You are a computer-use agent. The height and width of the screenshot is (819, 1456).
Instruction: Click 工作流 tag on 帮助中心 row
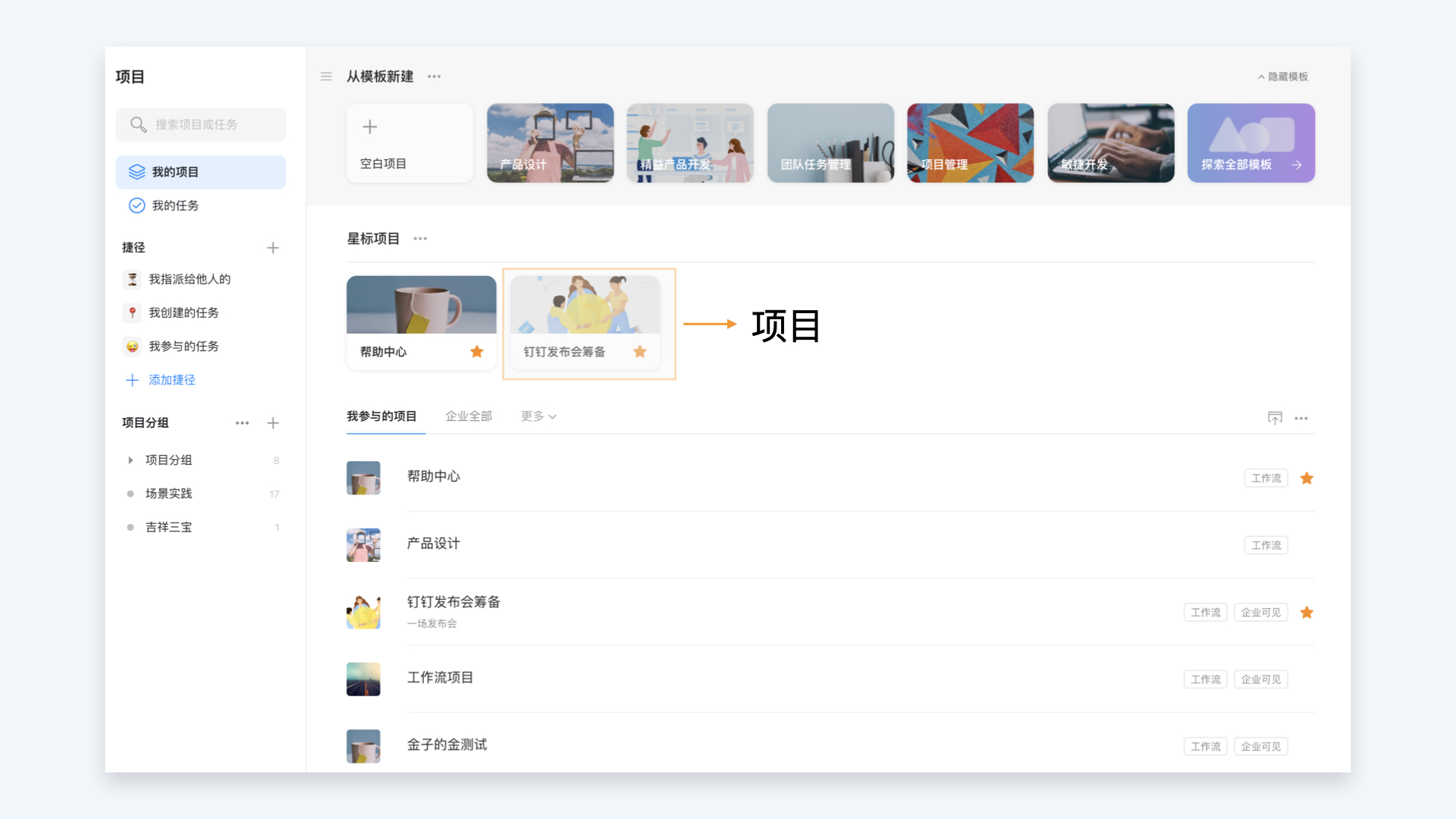(1266, 479)
